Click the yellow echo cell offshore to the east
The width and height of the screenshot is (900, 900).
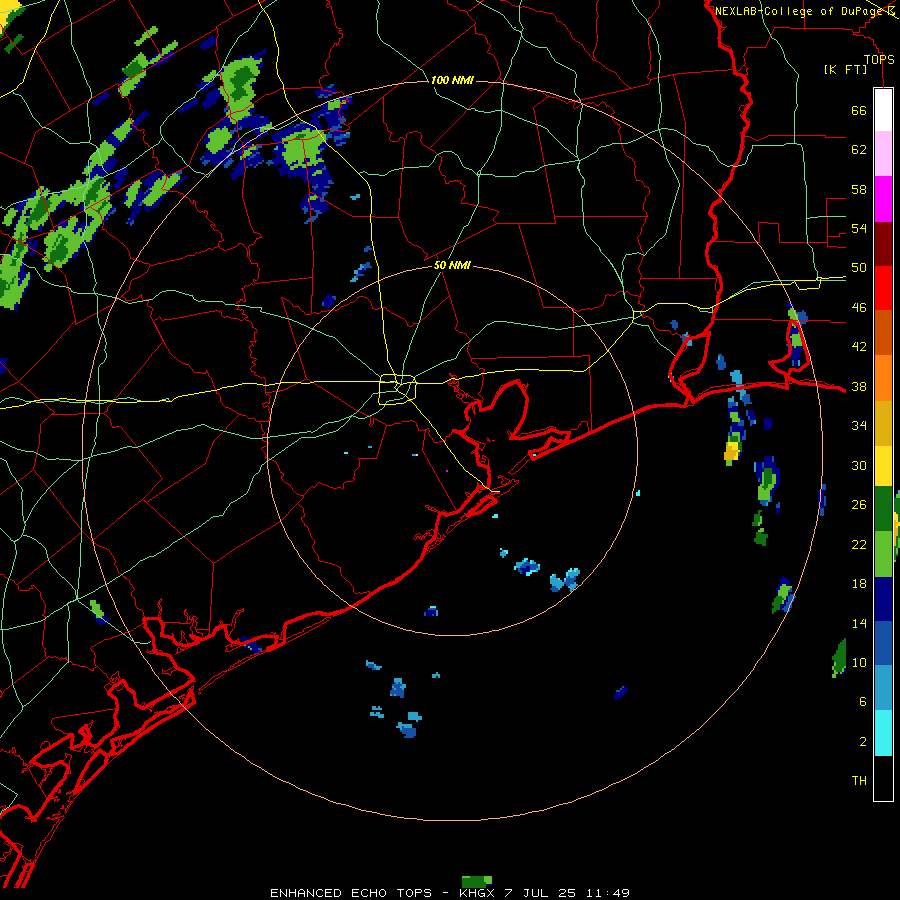731,451
